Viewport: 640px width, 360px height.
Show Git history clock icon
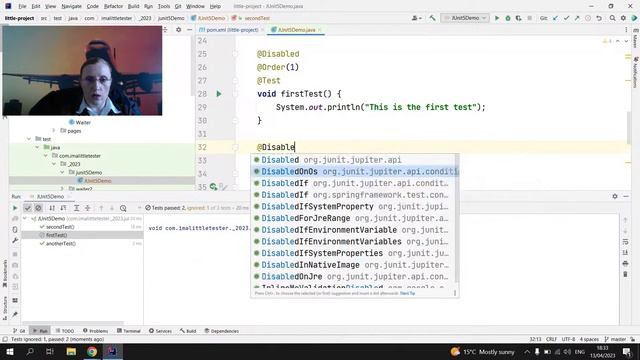tap(588, 18)
